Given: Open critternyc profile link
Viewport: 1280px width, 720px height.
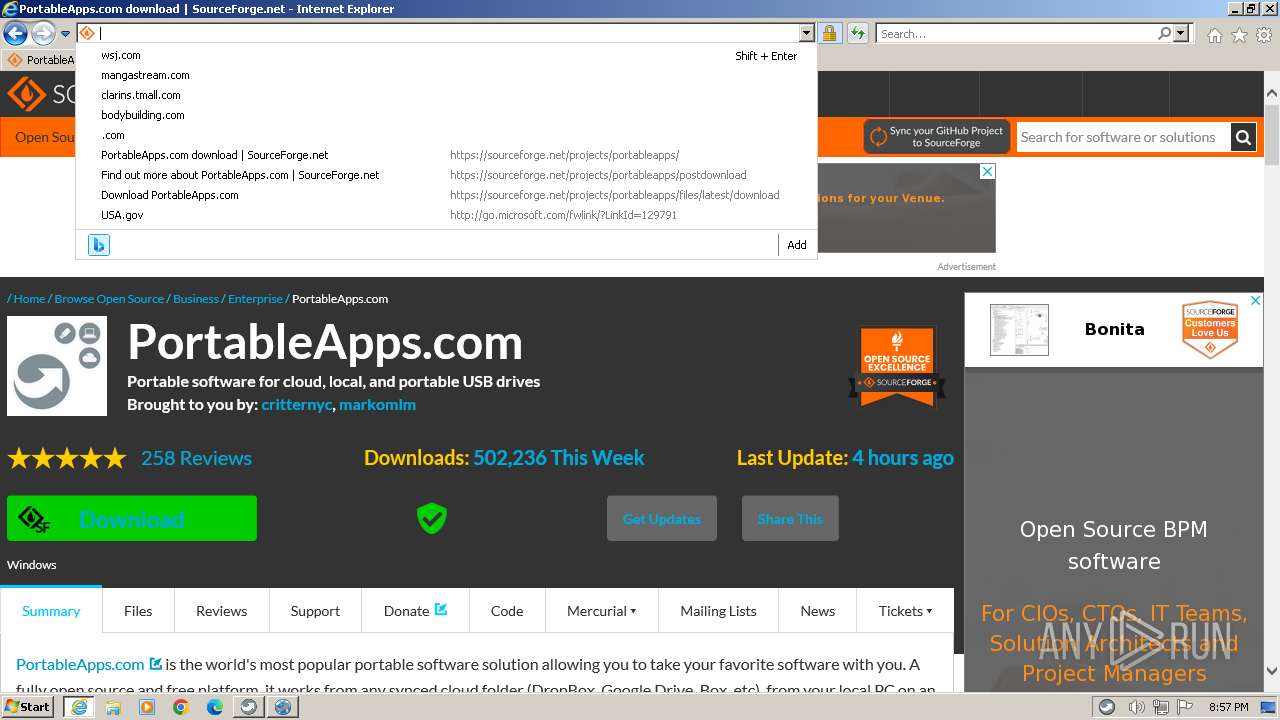Looking at the screenshot, I should 296,405.
